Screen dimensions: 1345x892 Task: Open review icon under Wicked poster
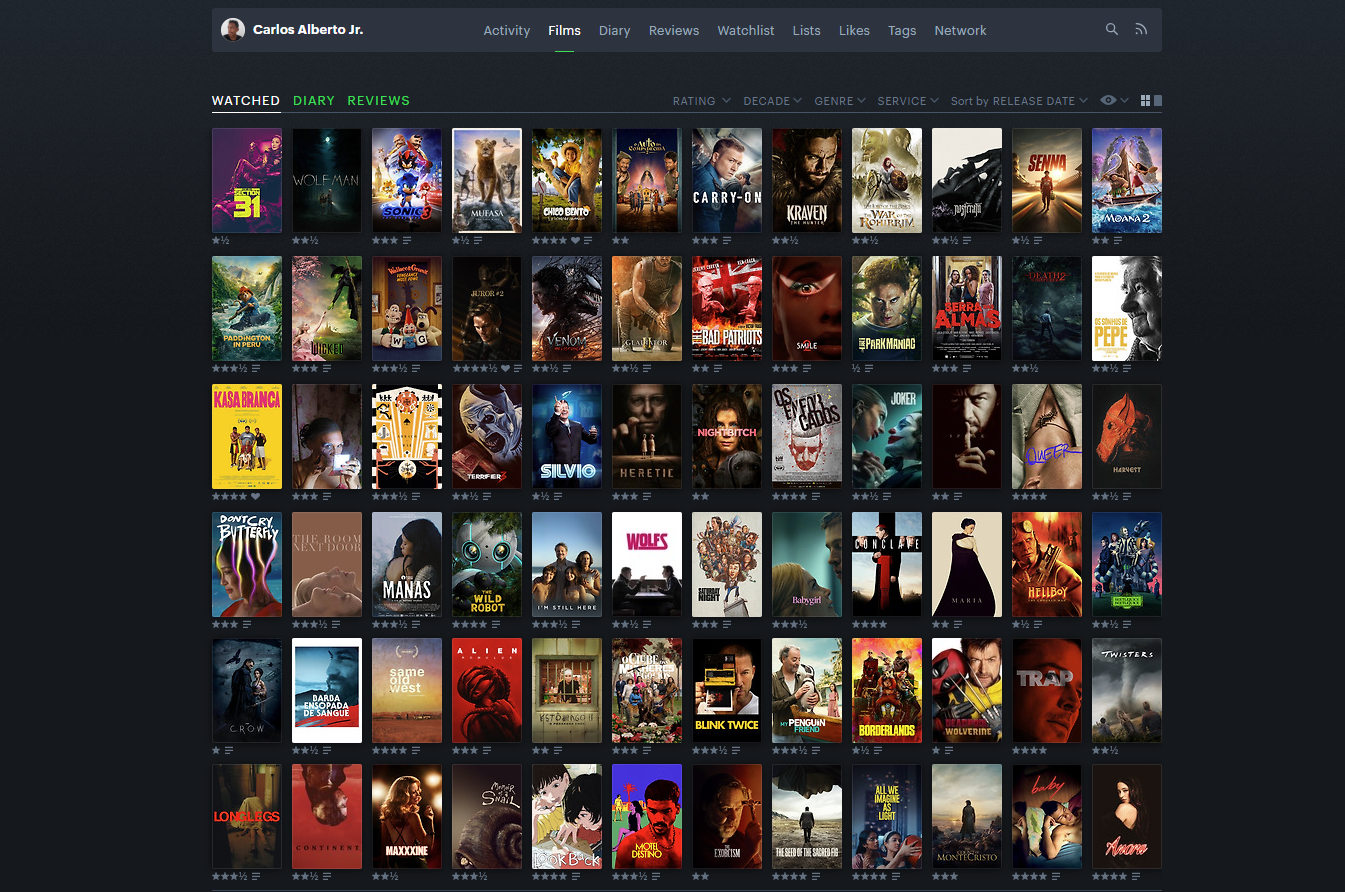(327, 368)
